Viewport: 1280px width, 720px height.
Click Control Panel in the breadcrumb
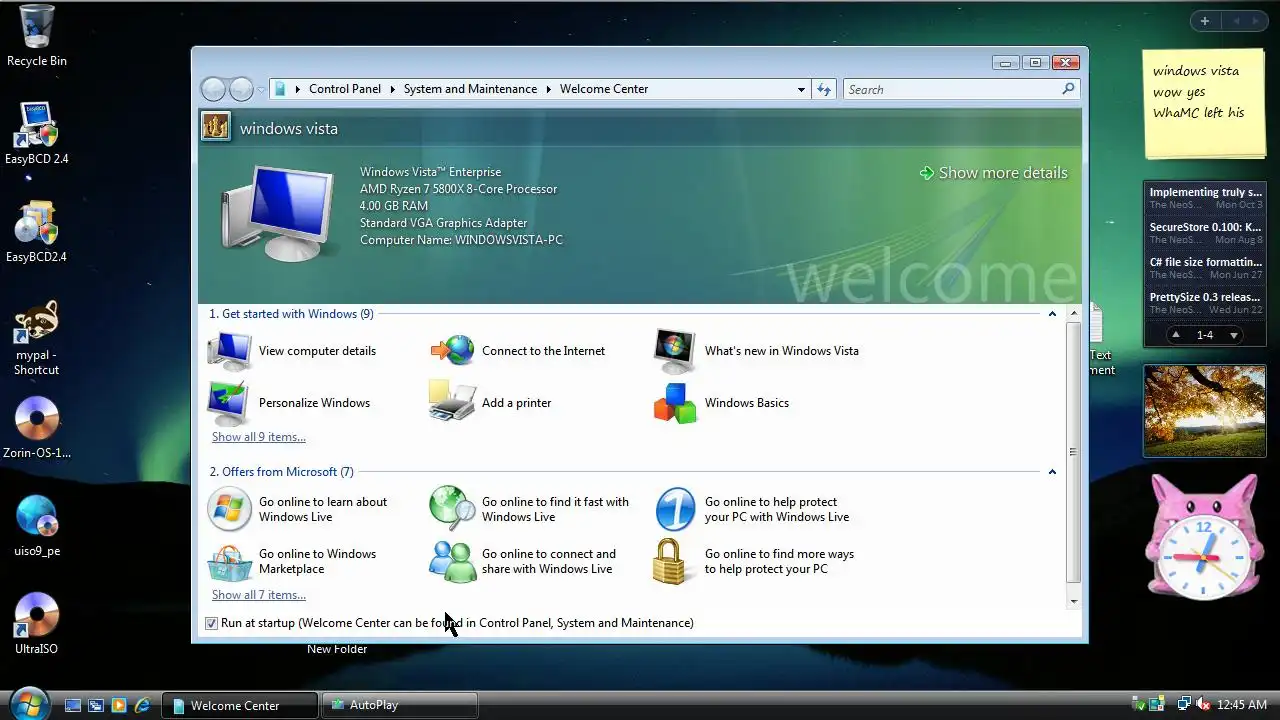(x=345, y=89)
